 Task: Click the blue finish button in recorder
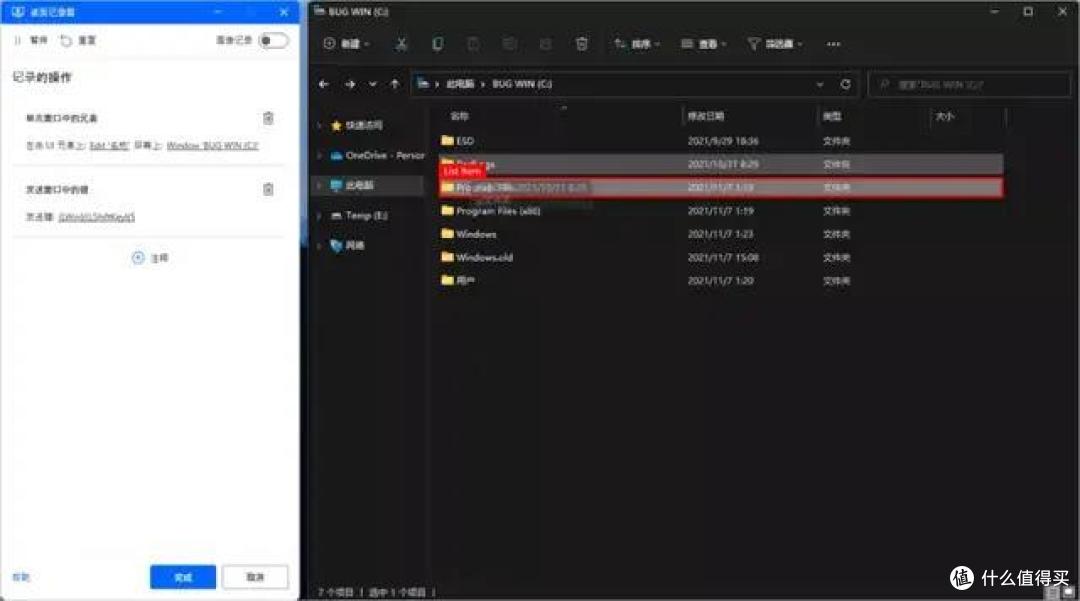tap(183, 577)
